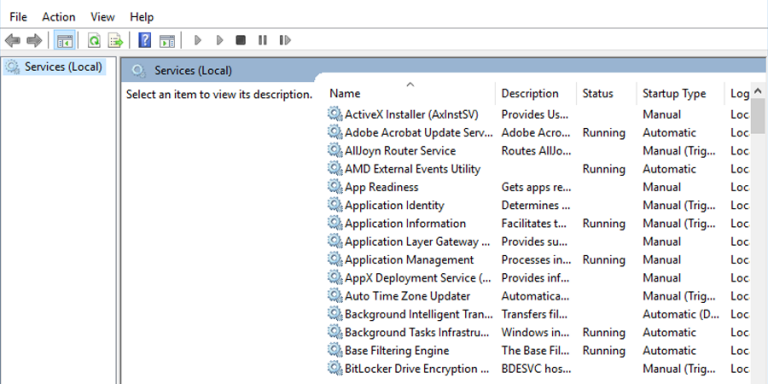Click the scrollbar up arrow
Screen dimensions: 768x384
pos(758,91)
